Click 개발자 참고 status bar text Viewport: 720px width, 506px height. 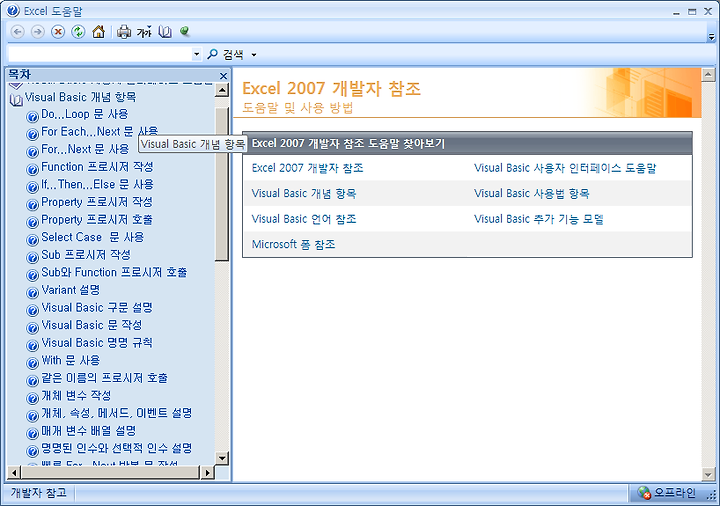point(39,493)
